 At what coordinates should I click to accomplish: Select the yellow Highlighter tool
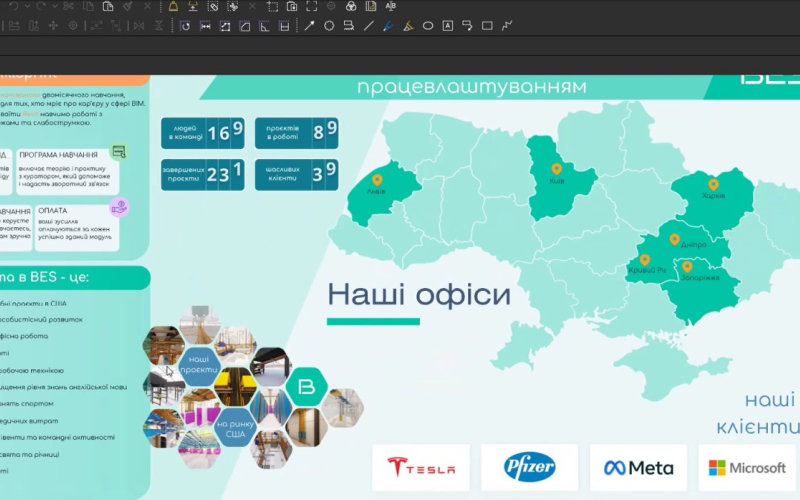click(x=408, y=26)
